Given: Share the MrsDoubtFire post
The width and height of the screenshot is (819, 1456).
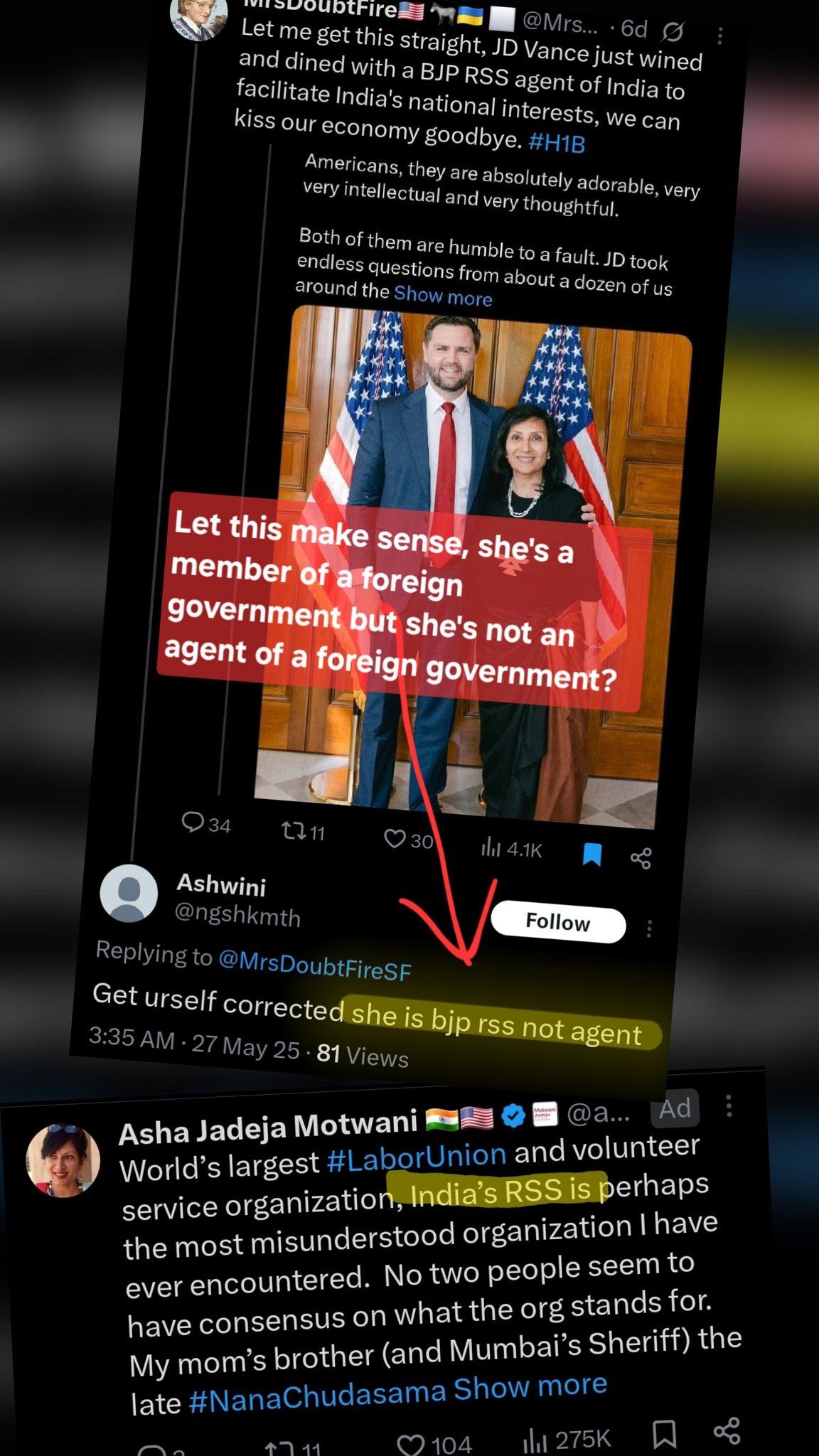Looking at the screenshot, I should pos(641,858).
